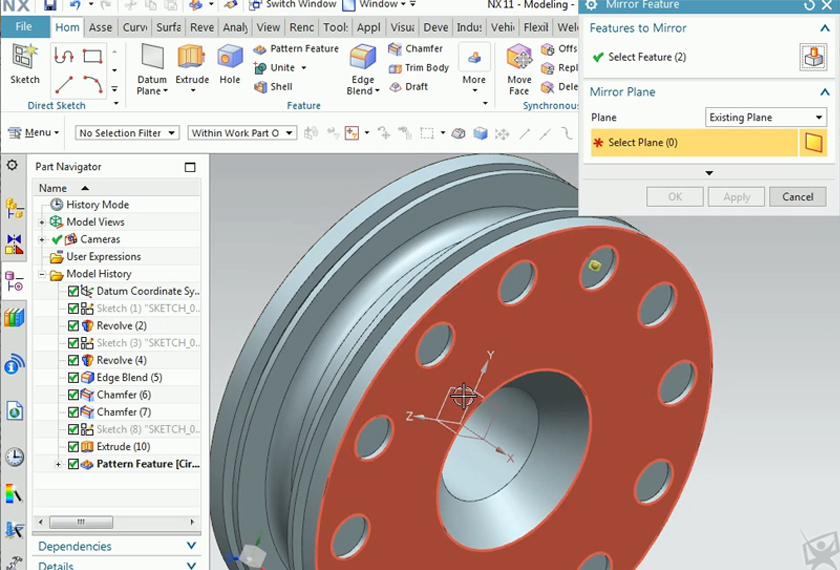Click the Cancel button in Mirror Feature
Screen dimensions: 840x570
click(x=797, y=197)
